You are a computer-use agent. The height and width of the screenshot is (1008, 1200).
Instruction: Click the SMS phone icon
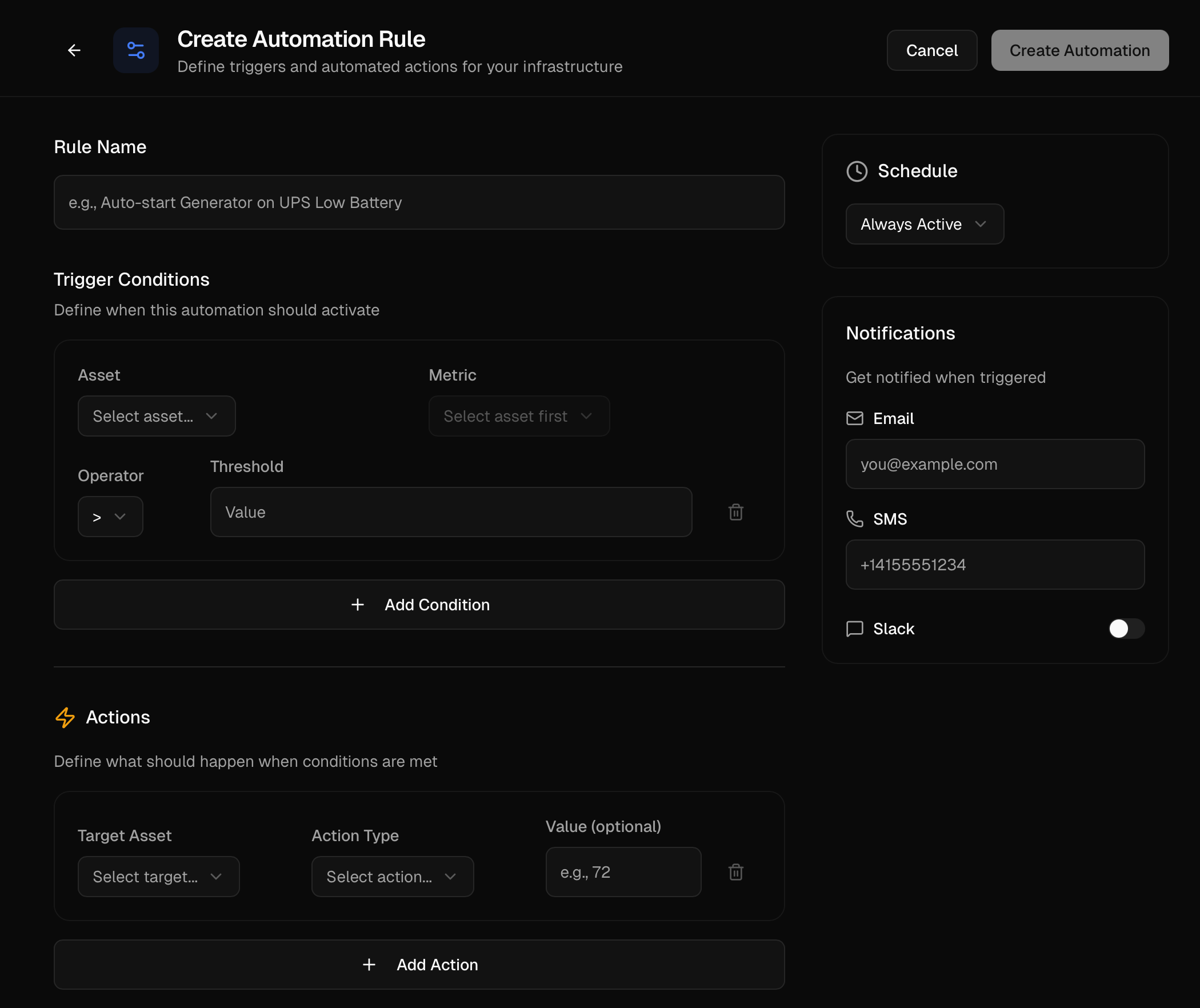click(855, 519)
